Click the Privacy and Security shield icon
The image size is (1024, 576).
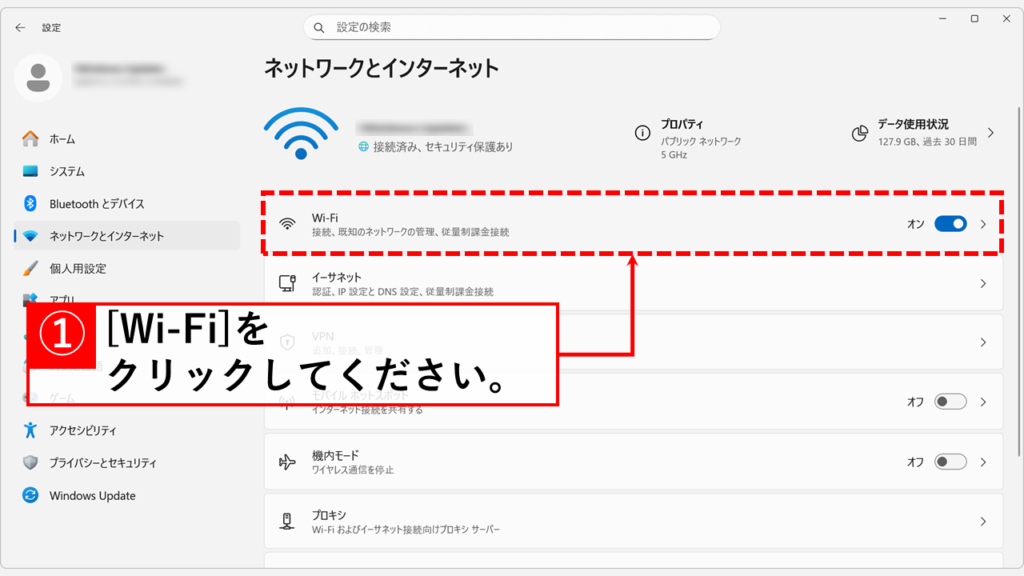point(30,463)
